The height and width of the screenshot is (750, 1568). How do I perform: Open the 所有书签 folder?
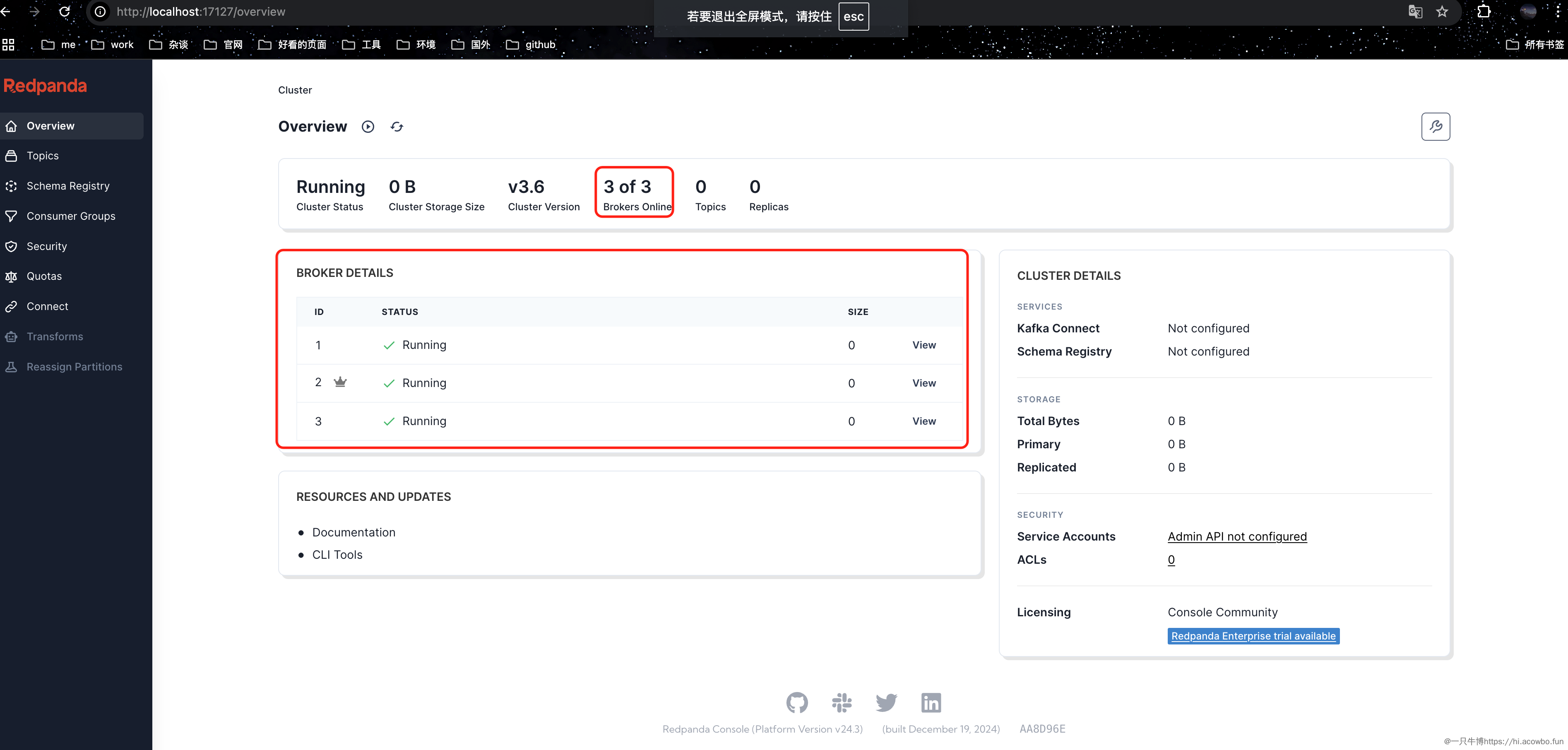pos(1534,44)
